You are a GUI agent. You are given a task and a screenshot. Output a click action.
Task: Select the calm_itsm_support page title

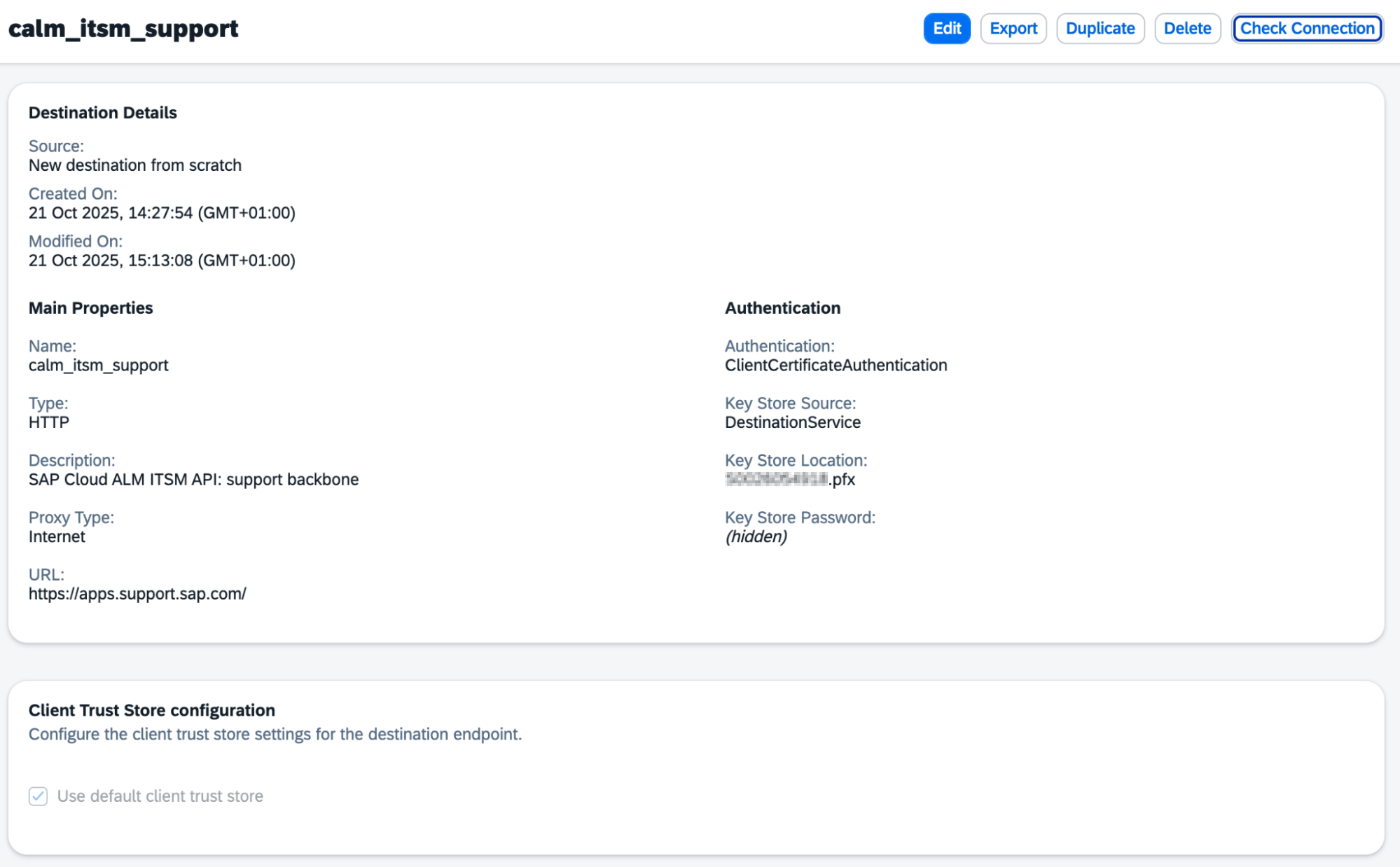click(x=123, y=29)
